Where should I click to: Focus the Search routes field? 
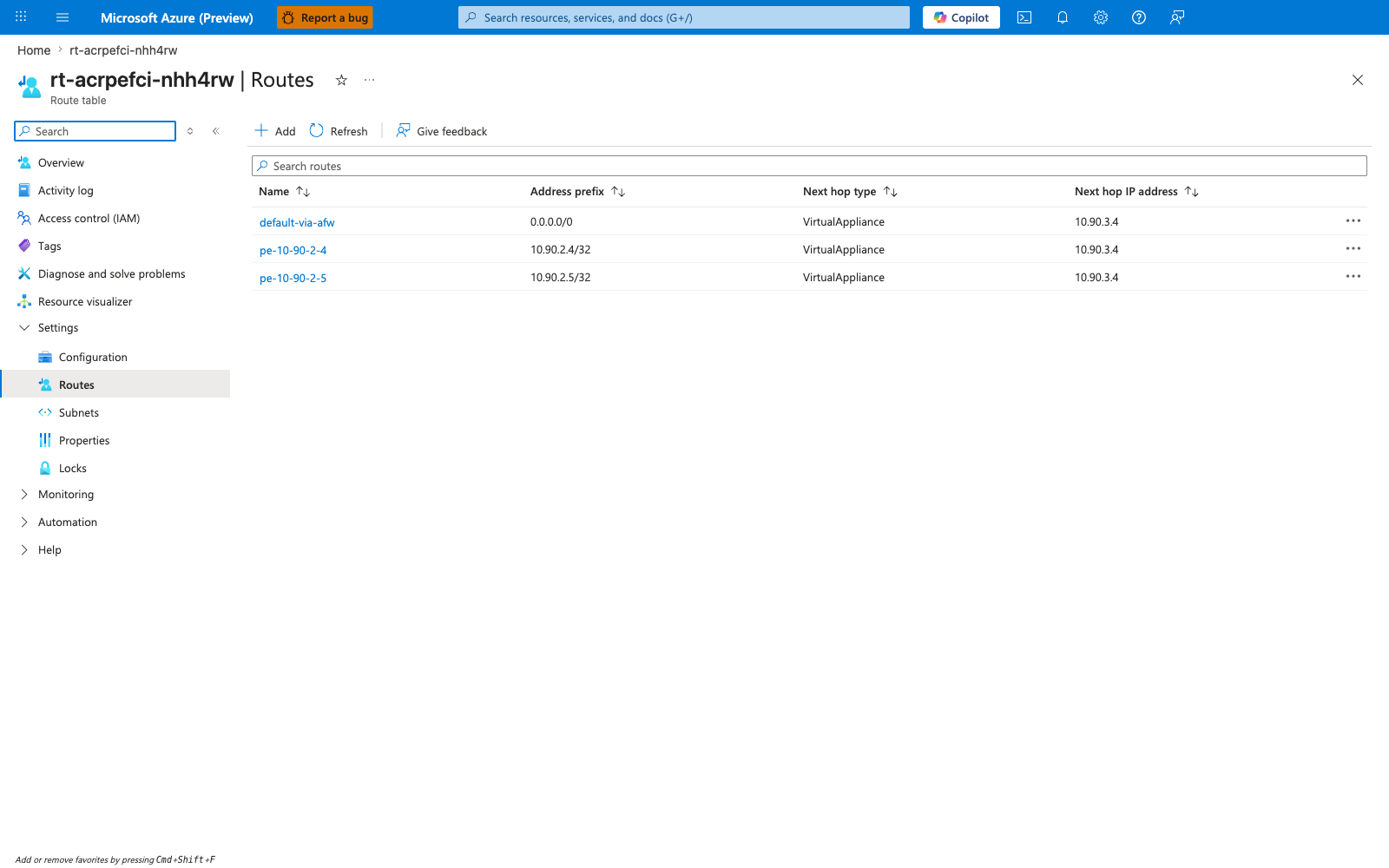point(809,166)
